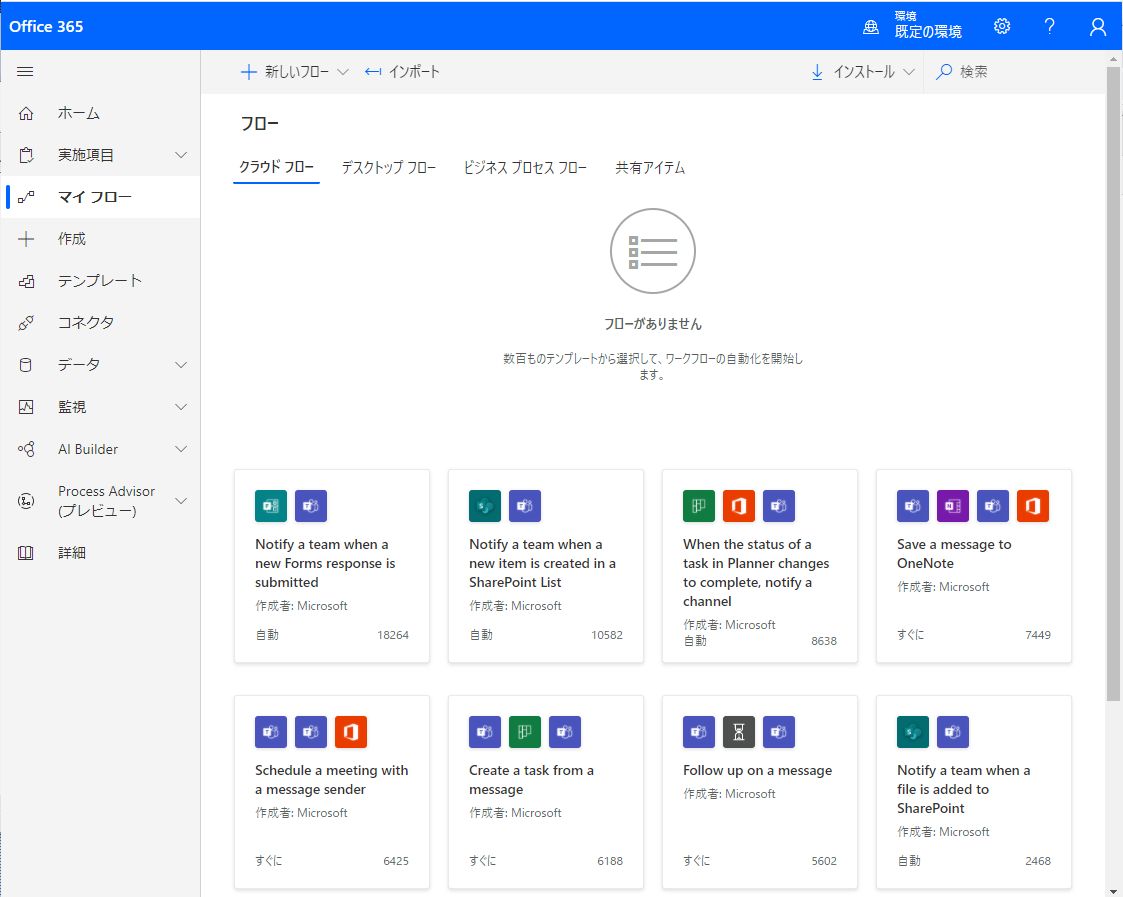Click Office icon on Schedule a meeting card
The width and height of the screenshot is (1123, 897).
(x=351, y=731)
